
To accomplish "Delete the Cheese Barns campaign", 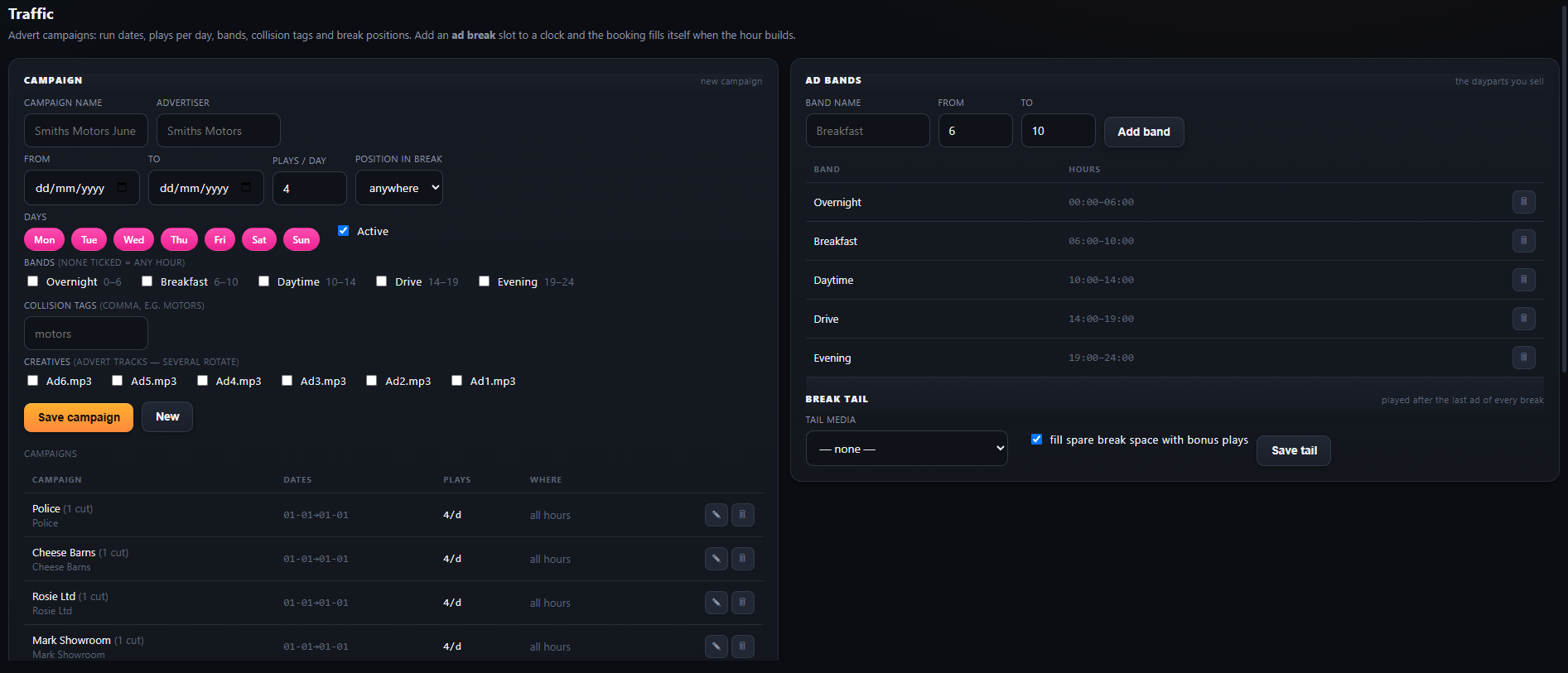I will 743,559.
